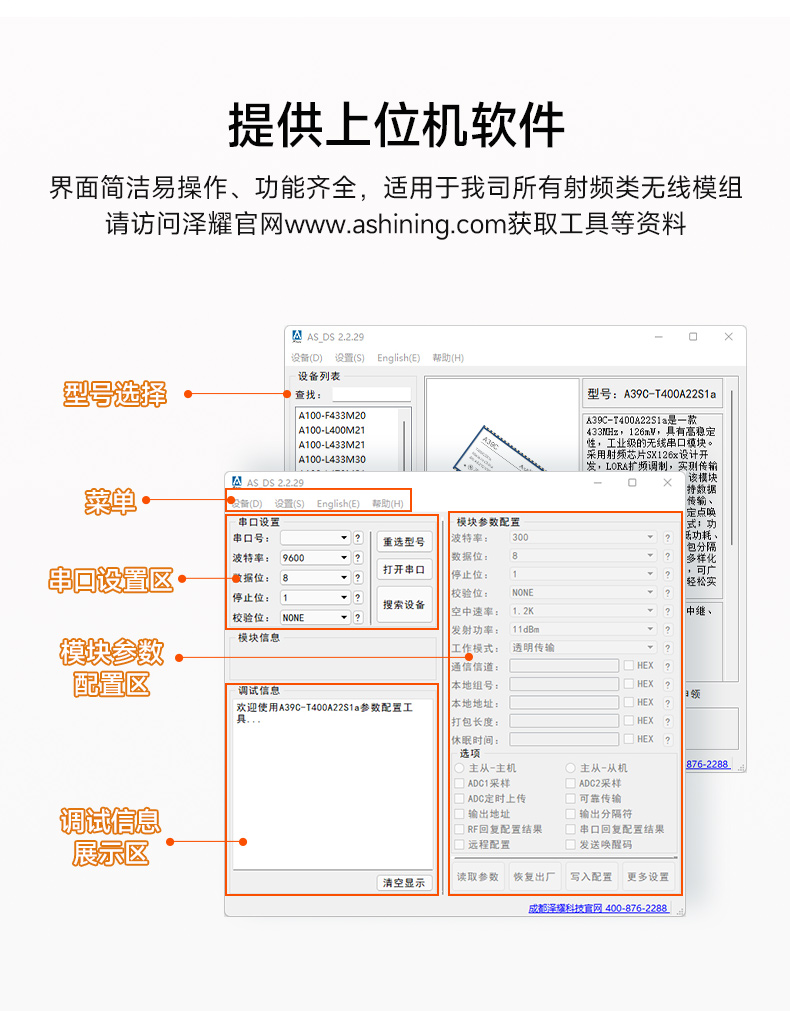Click the AS_DS app icon in back window
Image resolution: width=790 pixels, height=1011 pixels.
point(297,337)
